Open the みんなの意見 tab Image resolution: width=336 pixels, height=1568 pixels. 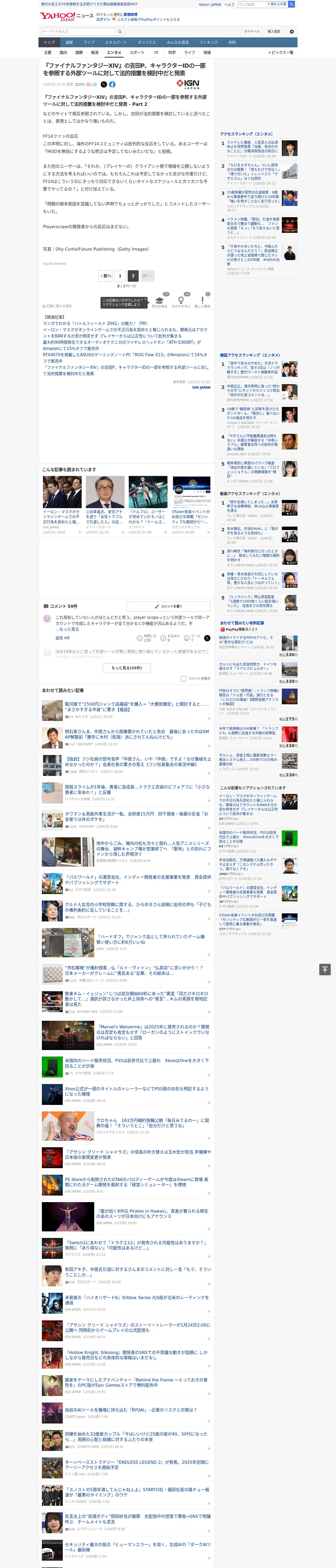click(x=177, y=43)
